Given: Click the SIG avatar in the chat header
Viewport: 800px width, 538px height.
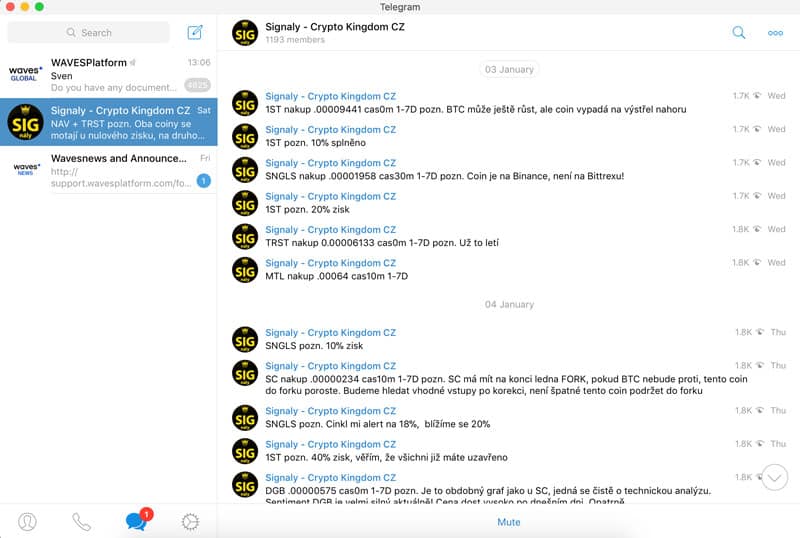Looking at the screenshot, I should click(245, 33).
